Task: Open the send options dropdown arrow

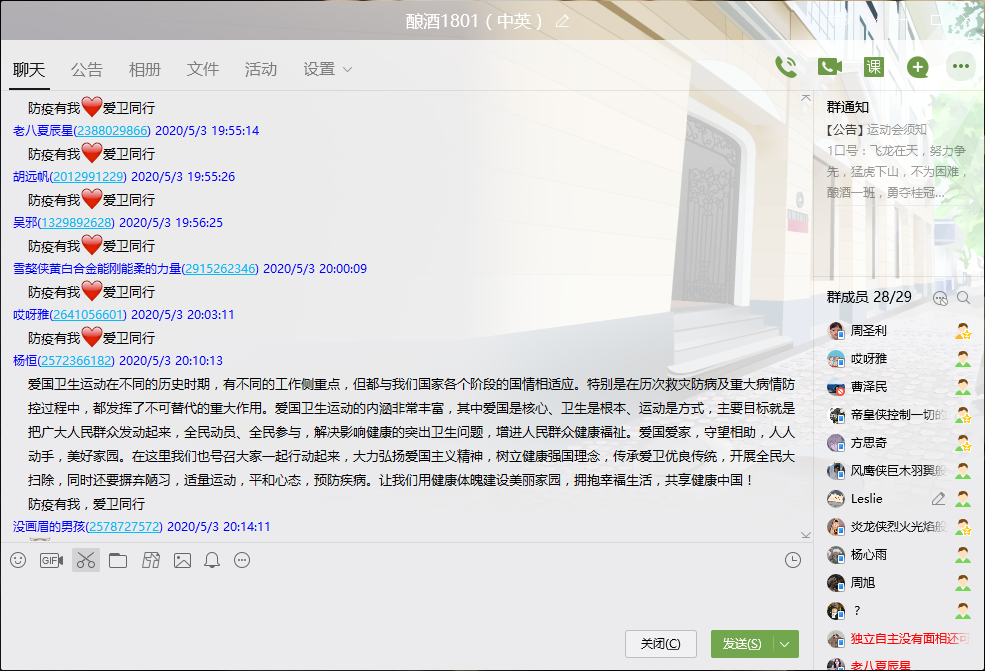Action: point(786,644)
